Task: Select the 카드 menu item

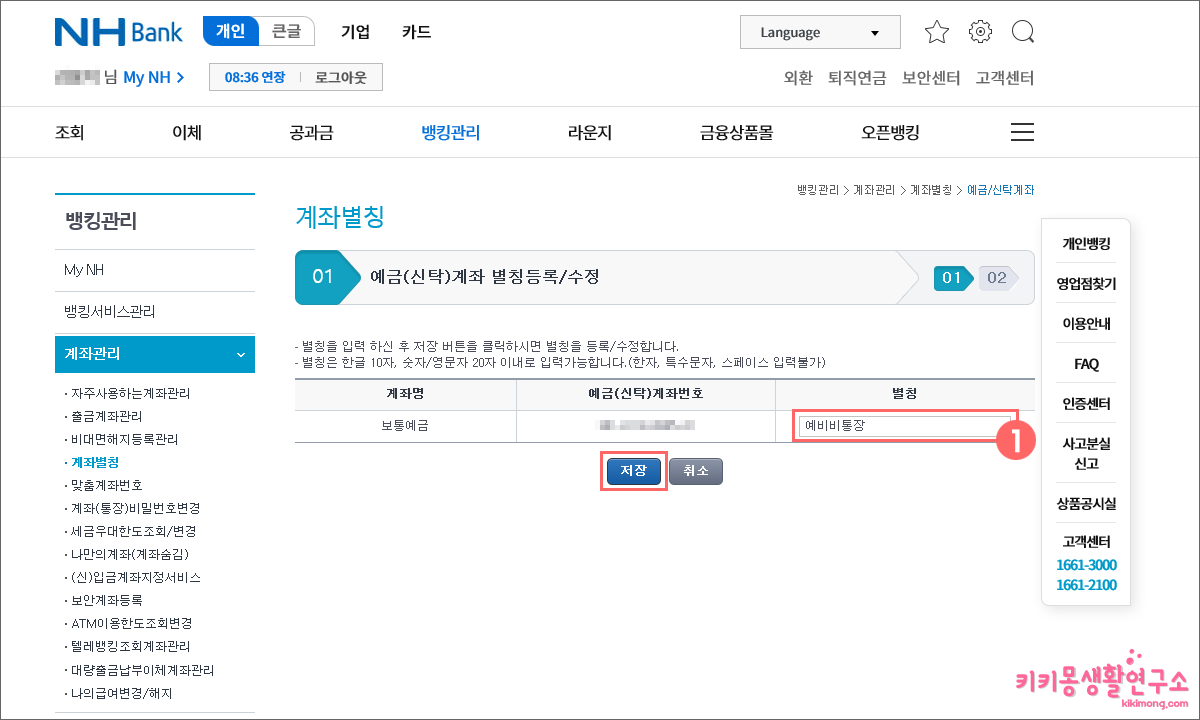Action: coord(416,31)
